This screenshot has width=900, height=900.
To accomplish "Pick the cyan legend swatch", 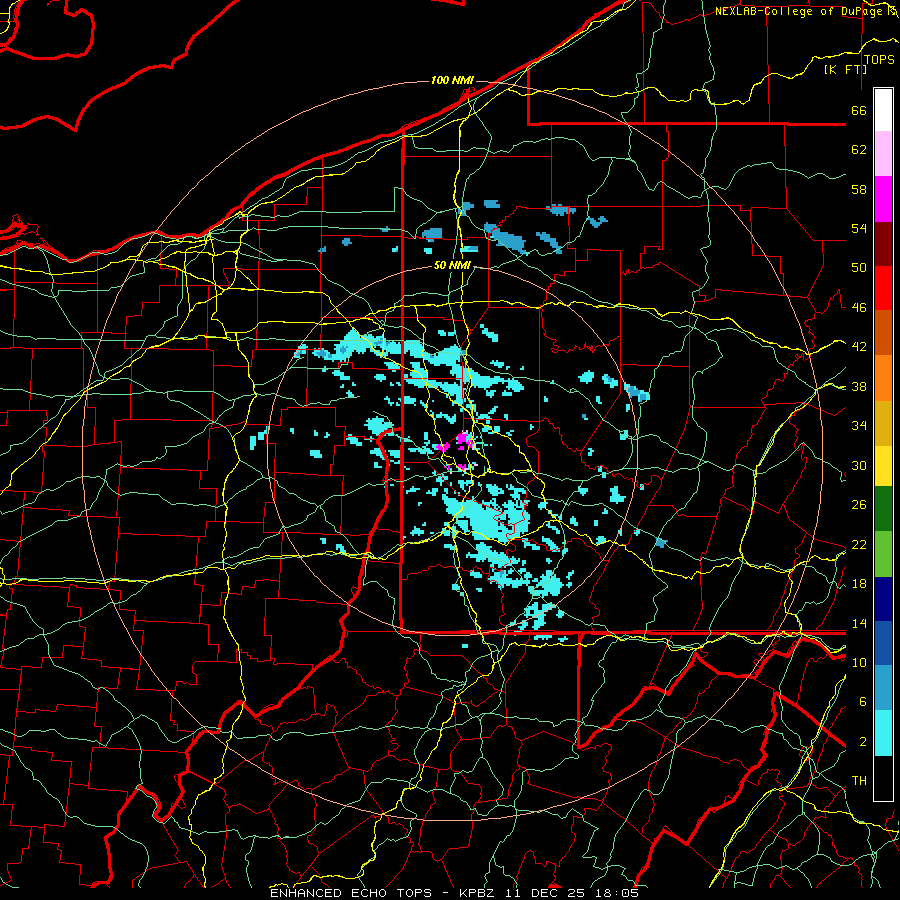I will pos(883,734).
